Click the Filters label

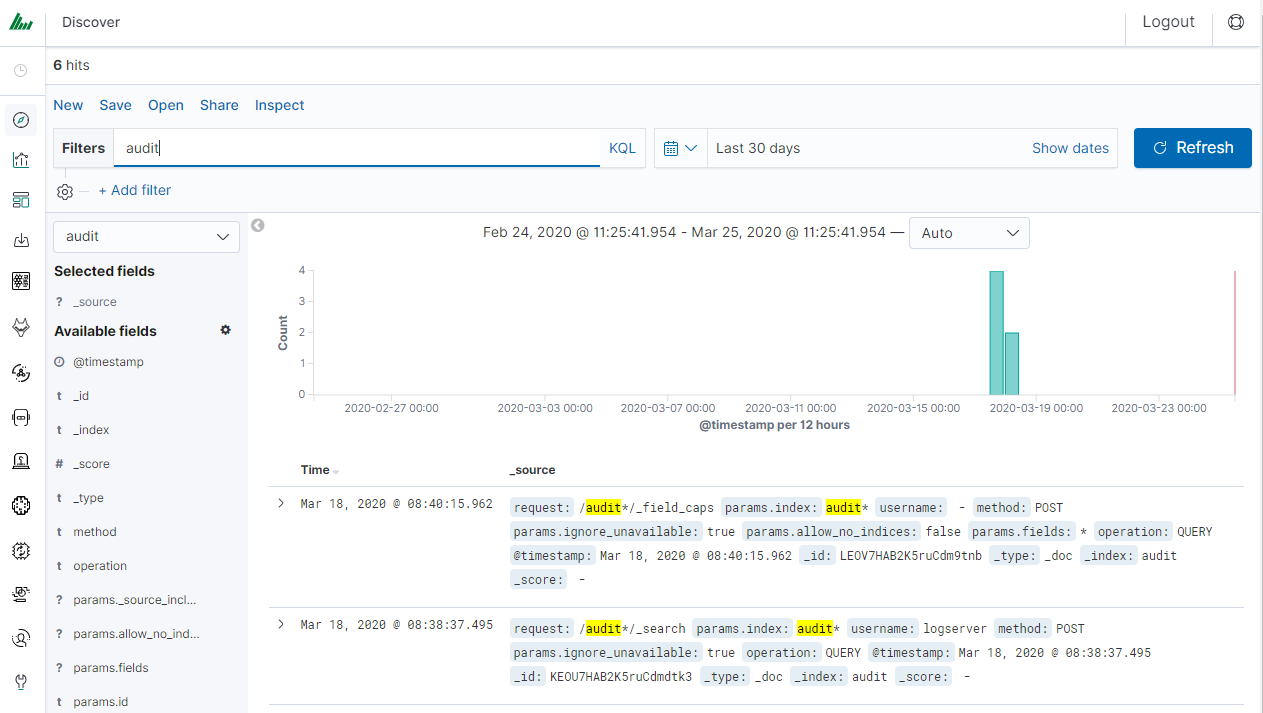tap(83, 148)
